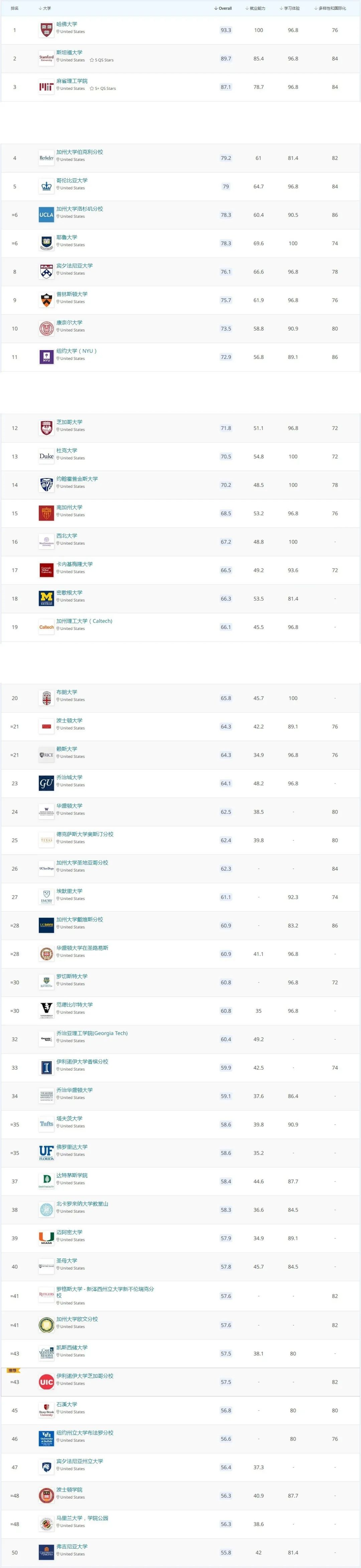This screenshot has width=361, height=1568.
Task: Click Stanford's 5 QS Stars badge
Action: pyautogui.click(x=102, y=60)
